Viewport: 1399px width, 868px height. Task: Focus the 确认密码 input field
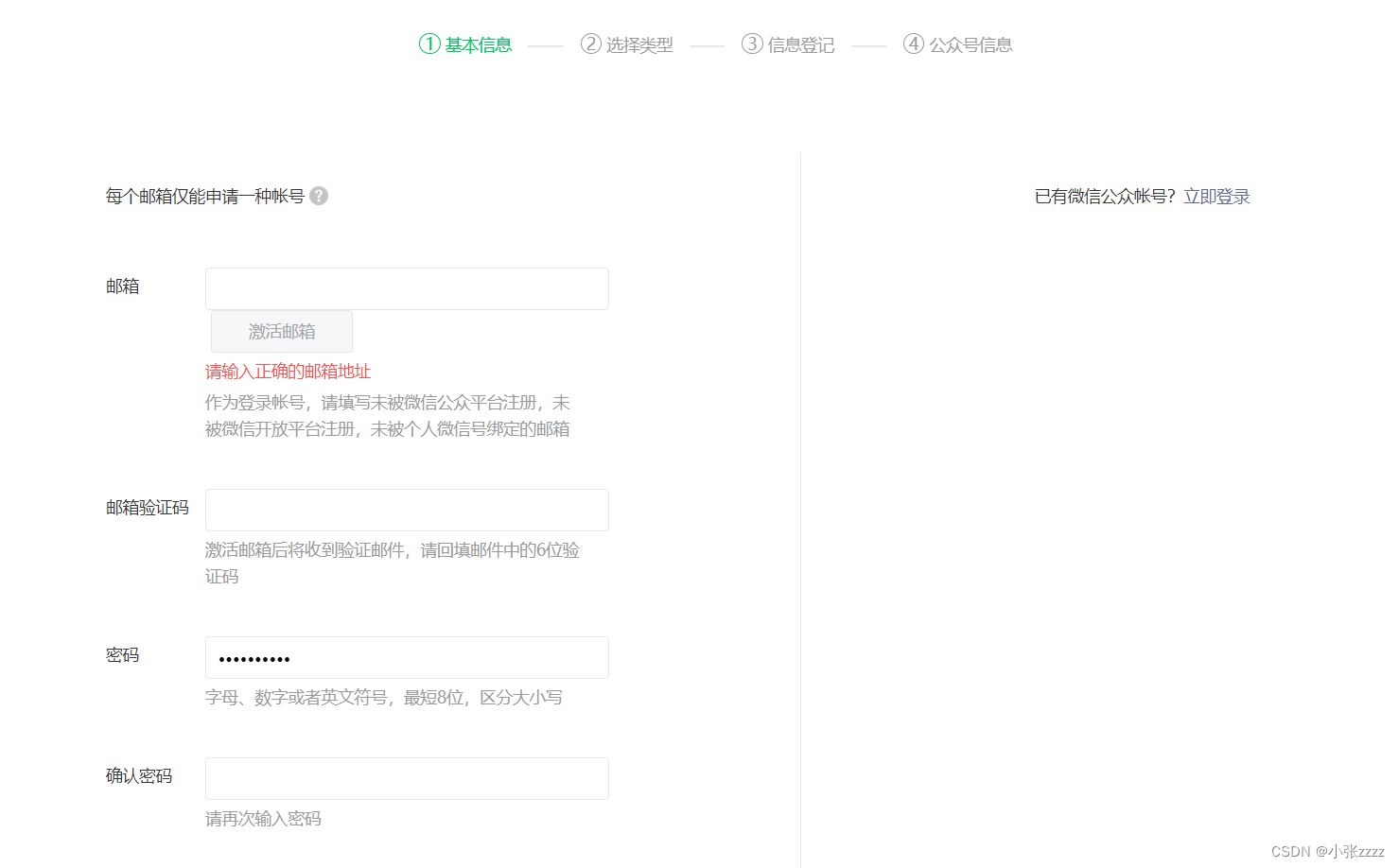point(407,778)
